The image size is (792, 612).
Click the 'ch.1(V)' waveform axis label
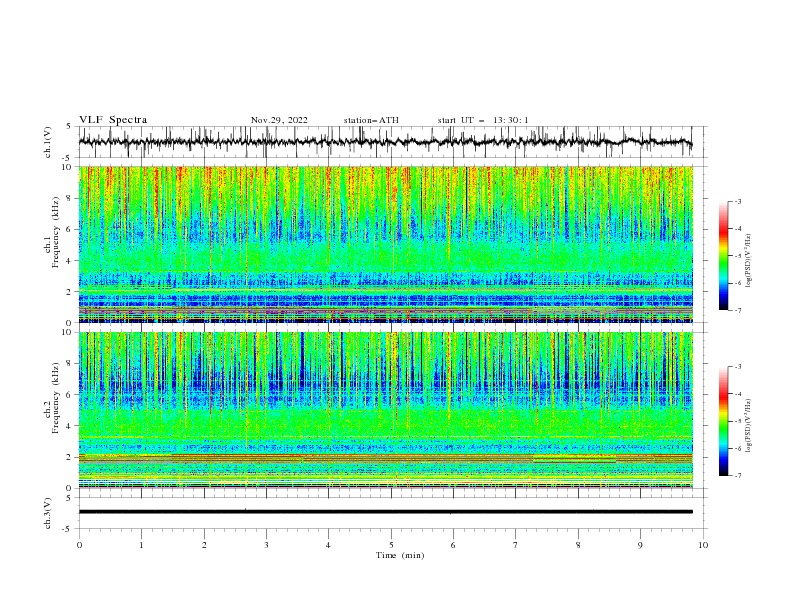(x=48, y=142)
